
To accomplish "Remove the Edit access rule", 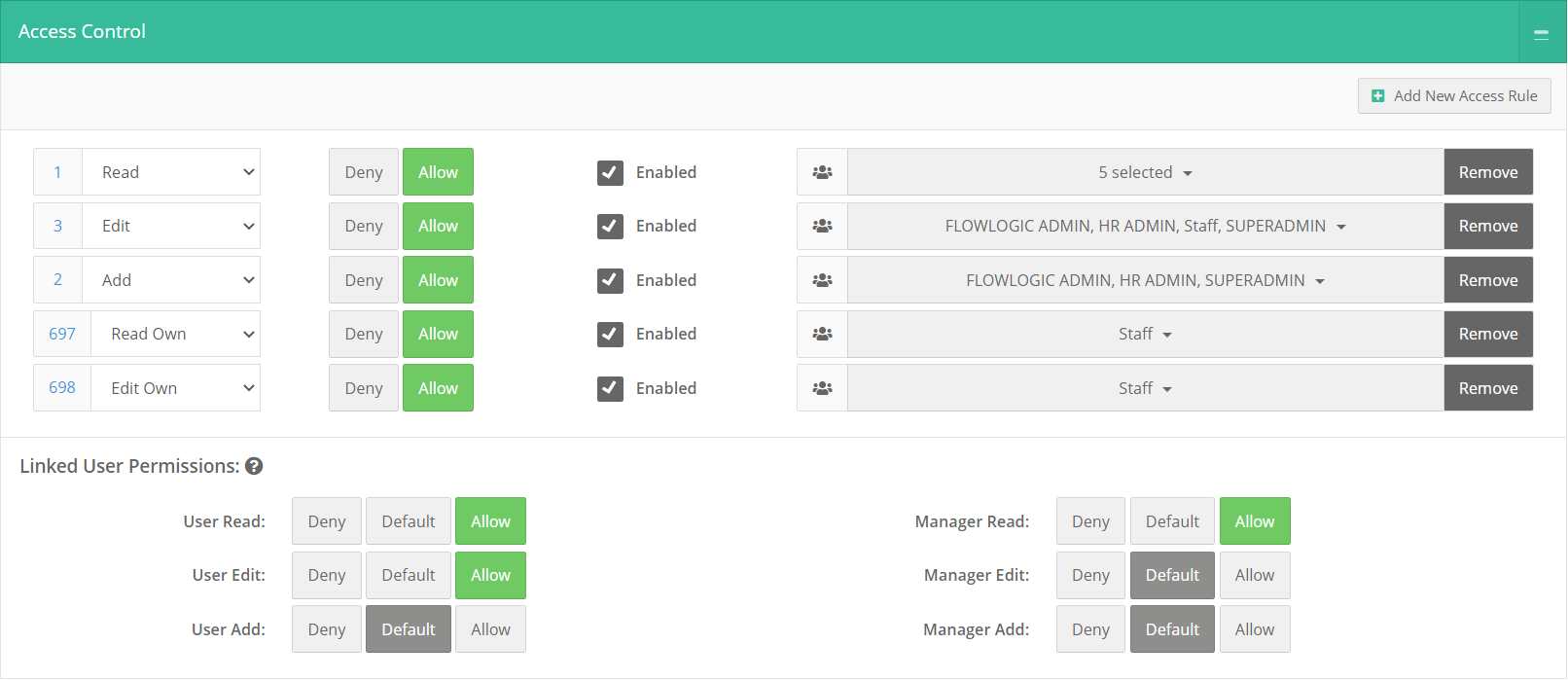I will (1488, 226).
